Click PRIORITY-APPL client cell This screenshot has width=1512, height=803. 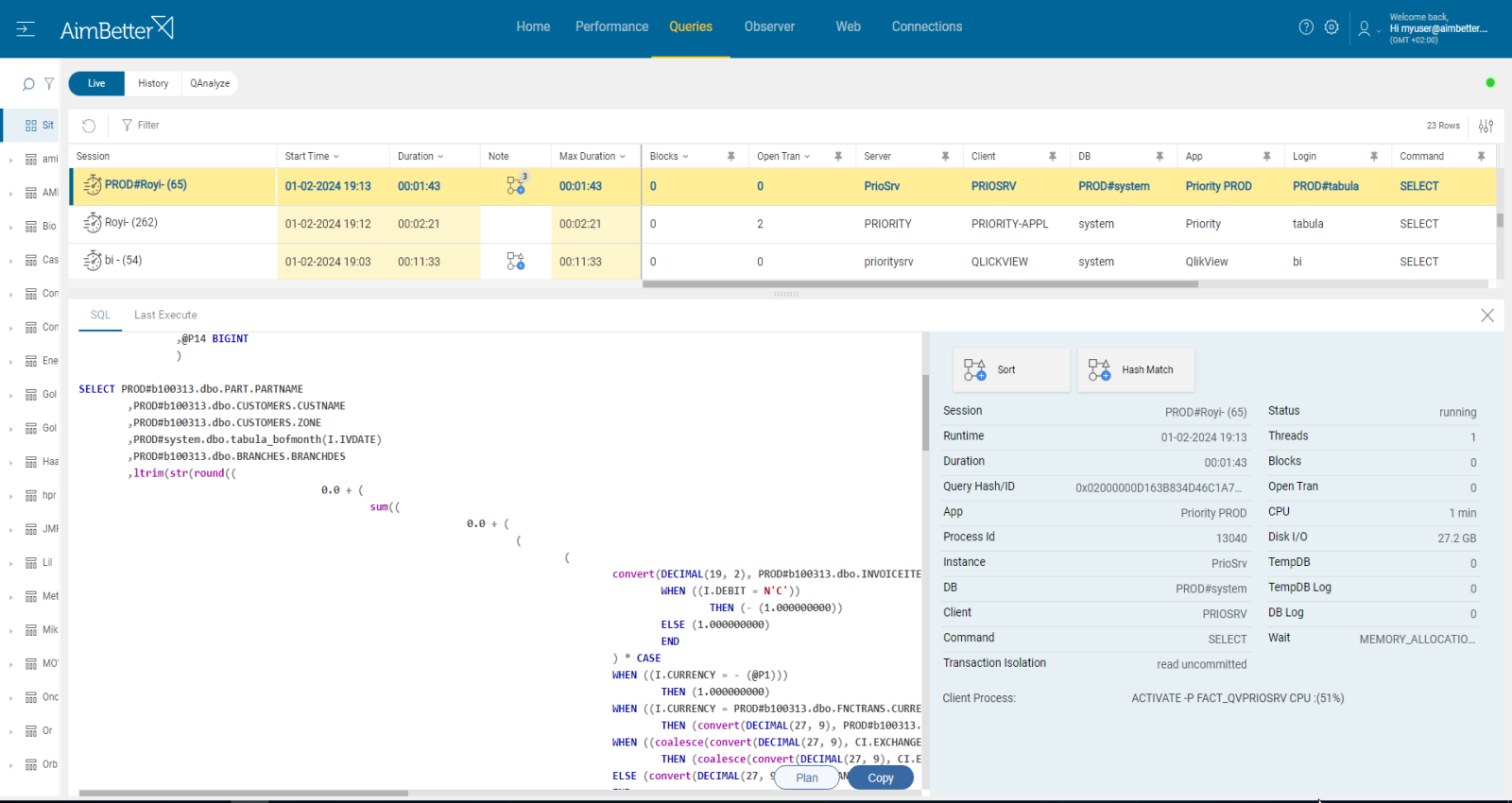(x=1010, y=224)
